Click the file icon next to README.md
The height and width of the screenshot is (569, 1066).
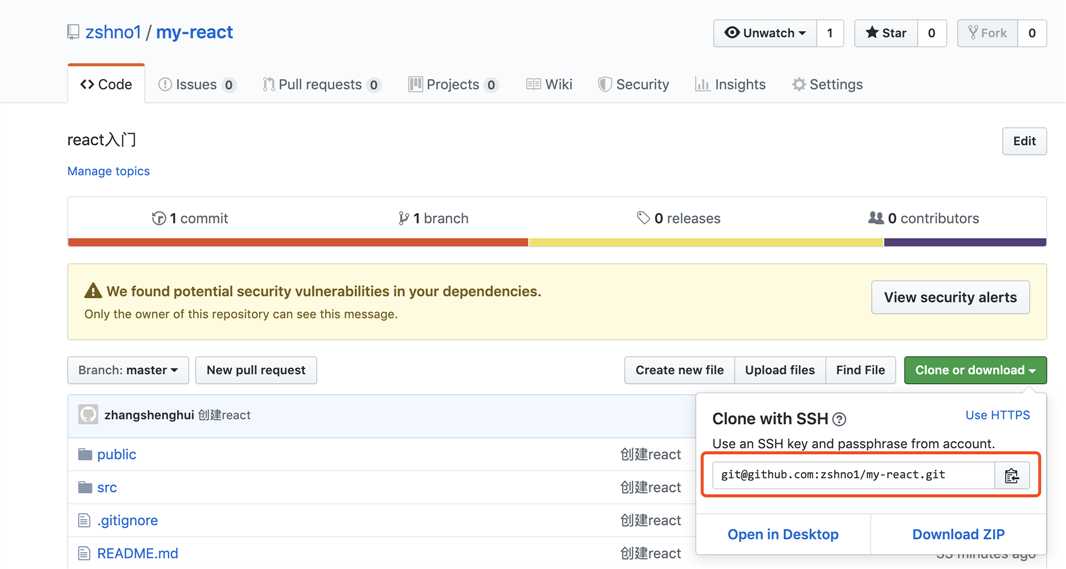click(84, 553)
